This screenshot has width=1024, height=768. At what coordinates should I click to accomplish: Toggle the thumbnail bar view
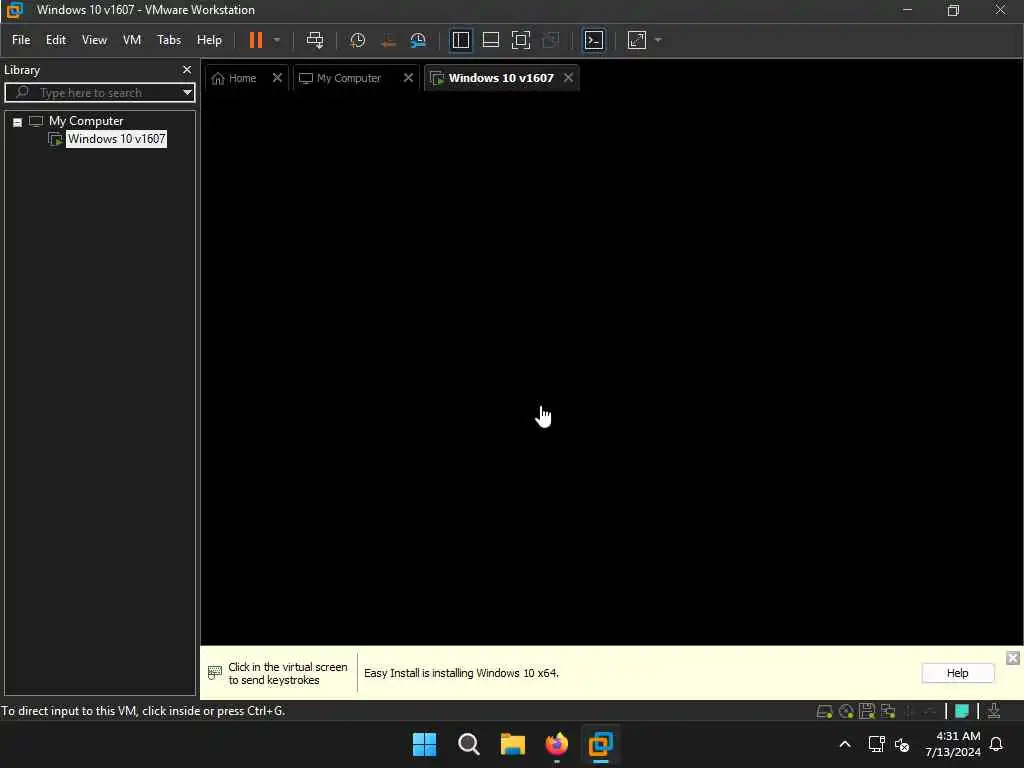pos(490,40)
